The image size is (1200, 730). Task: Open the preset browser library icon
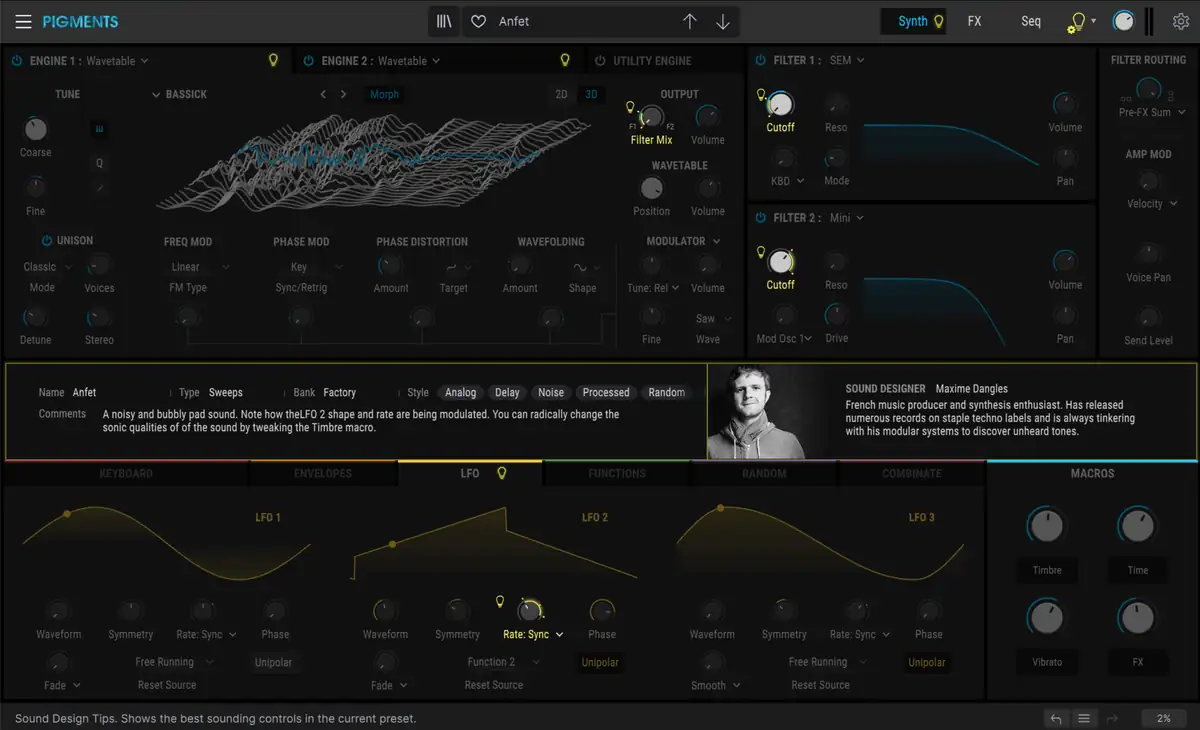coord(444,21)
